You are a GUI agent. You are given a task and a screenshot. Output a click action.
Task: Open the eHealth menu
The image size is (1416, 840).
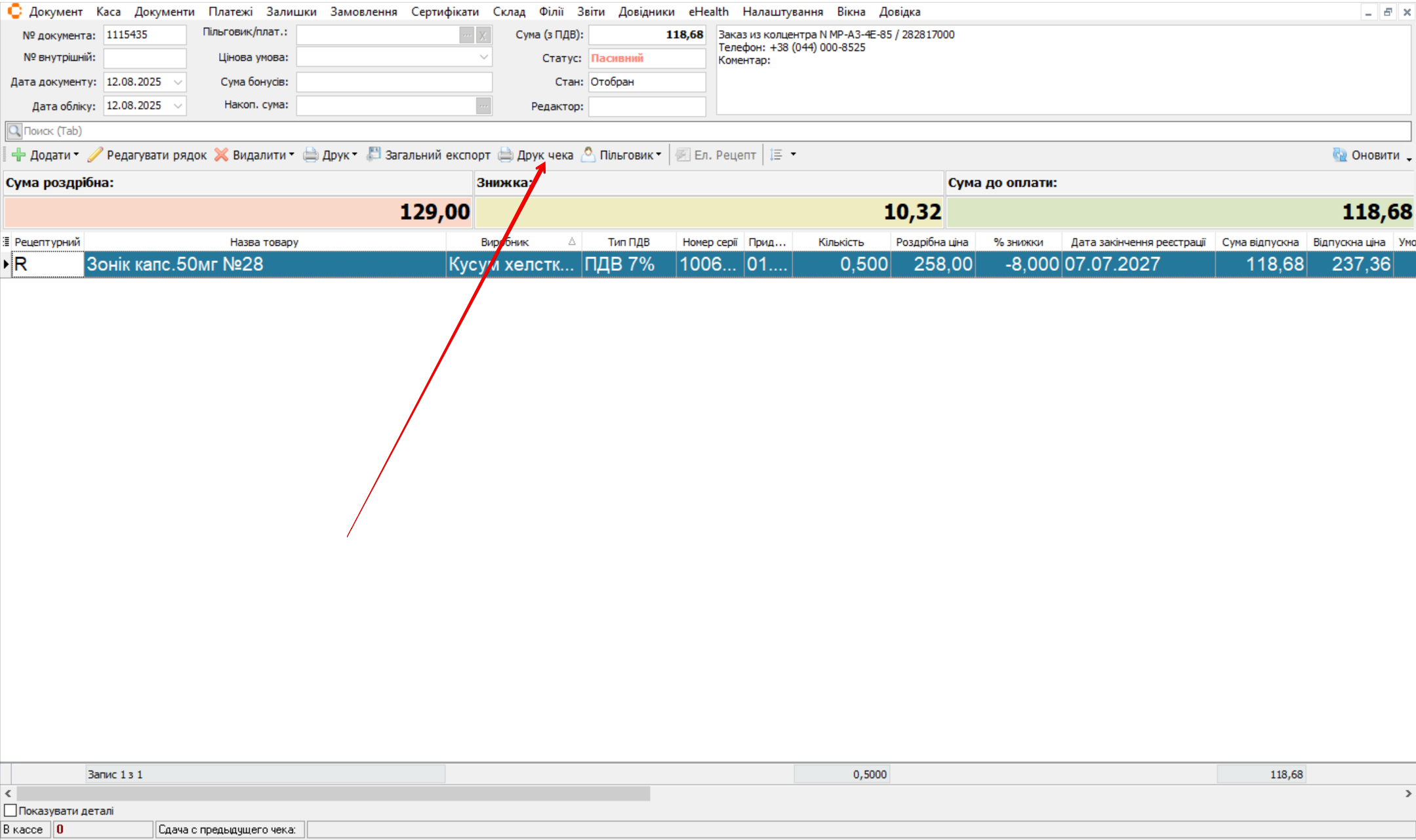708,12
